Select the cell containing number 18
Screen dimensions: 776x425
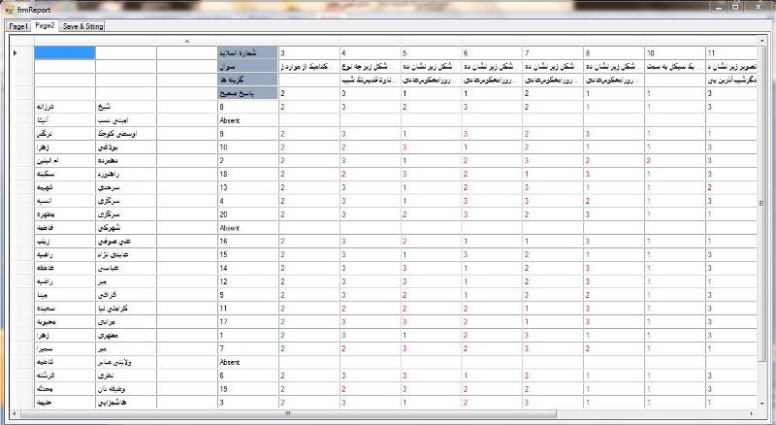point(246,172)
